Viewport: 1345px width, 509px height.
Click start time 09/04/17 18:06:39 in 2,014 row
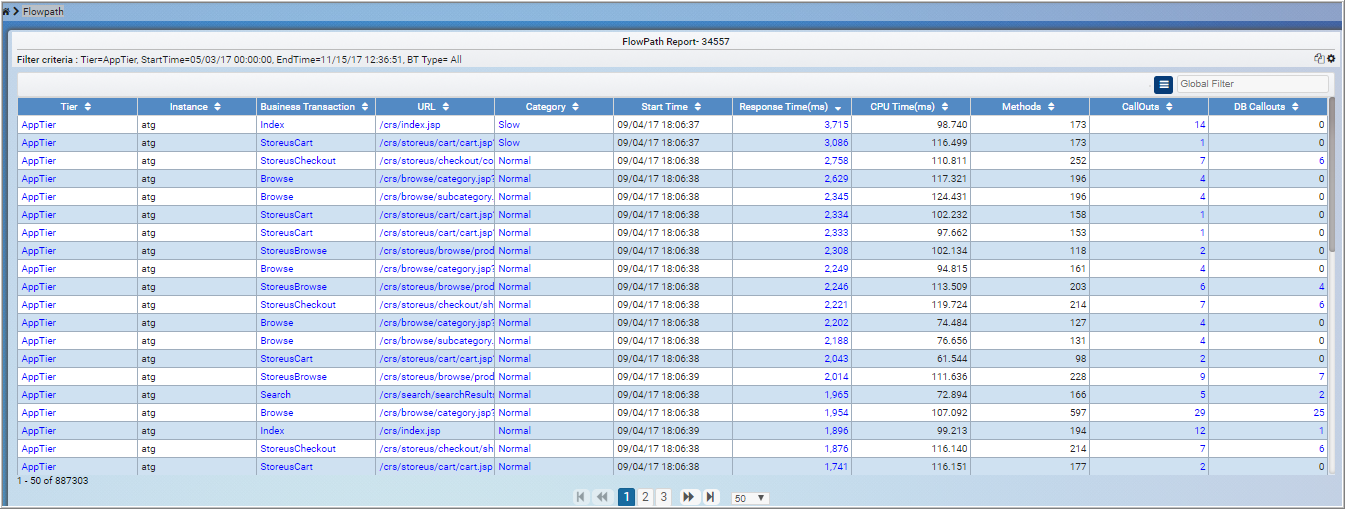click(658, 377)
